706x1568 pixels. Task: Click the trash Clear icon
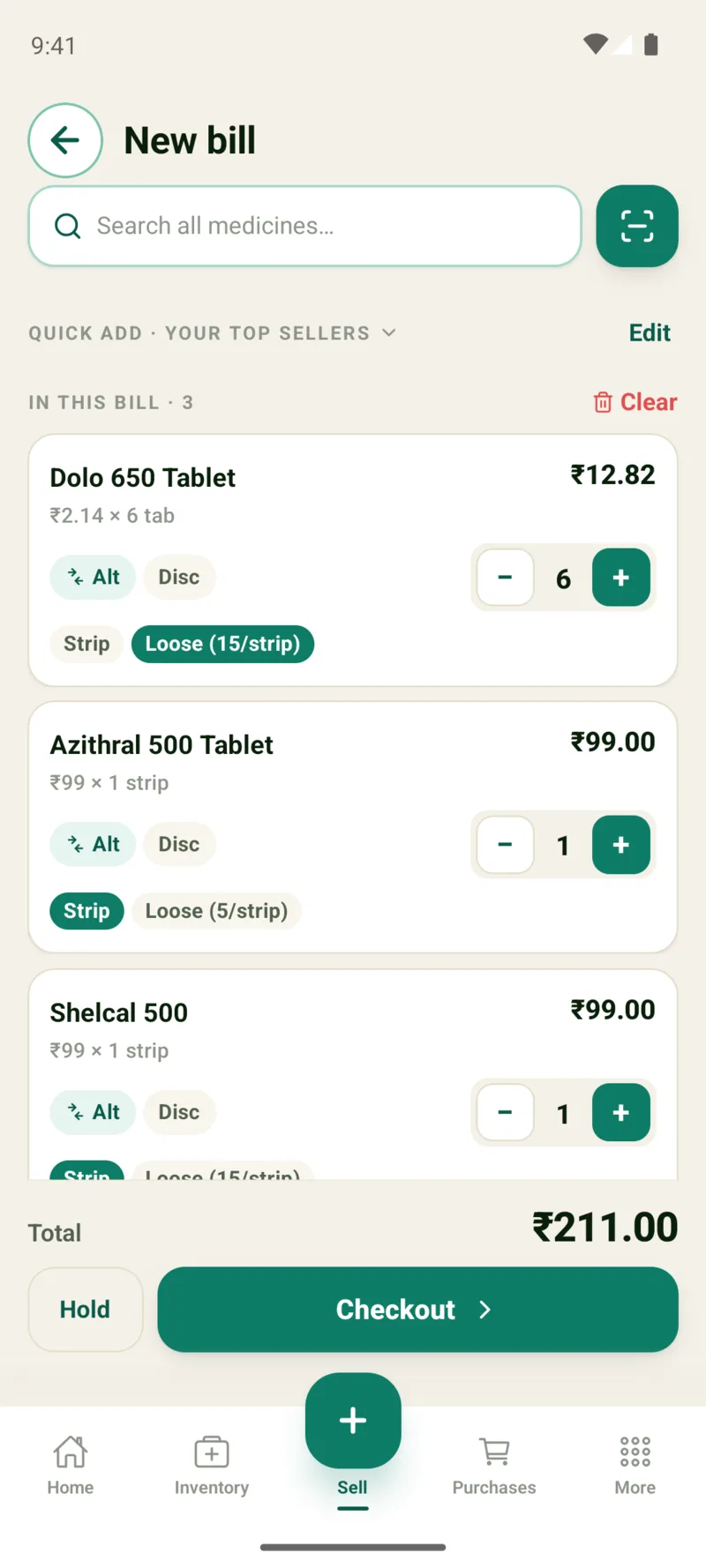tap(603, 402)
